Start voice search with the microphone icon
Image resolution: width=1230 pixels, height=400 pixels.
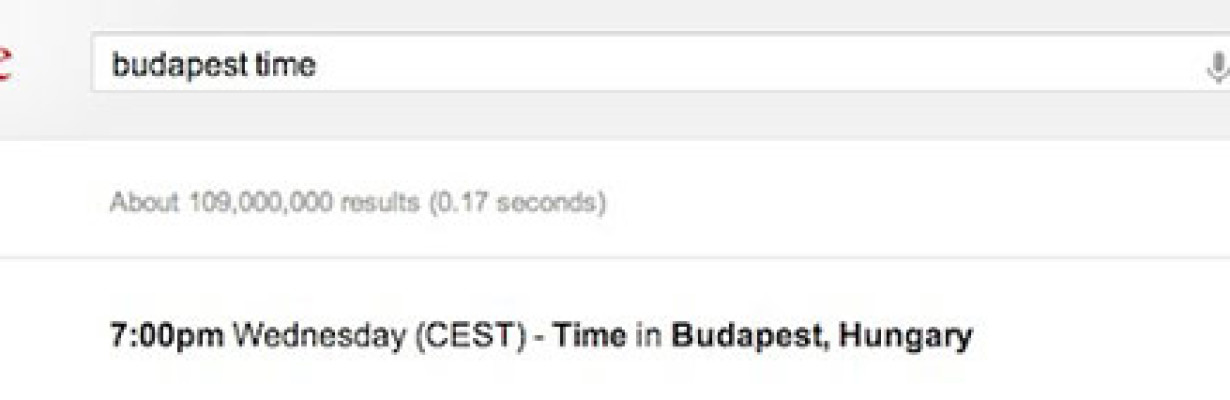pyautogui.click(x=1216, y=67)
